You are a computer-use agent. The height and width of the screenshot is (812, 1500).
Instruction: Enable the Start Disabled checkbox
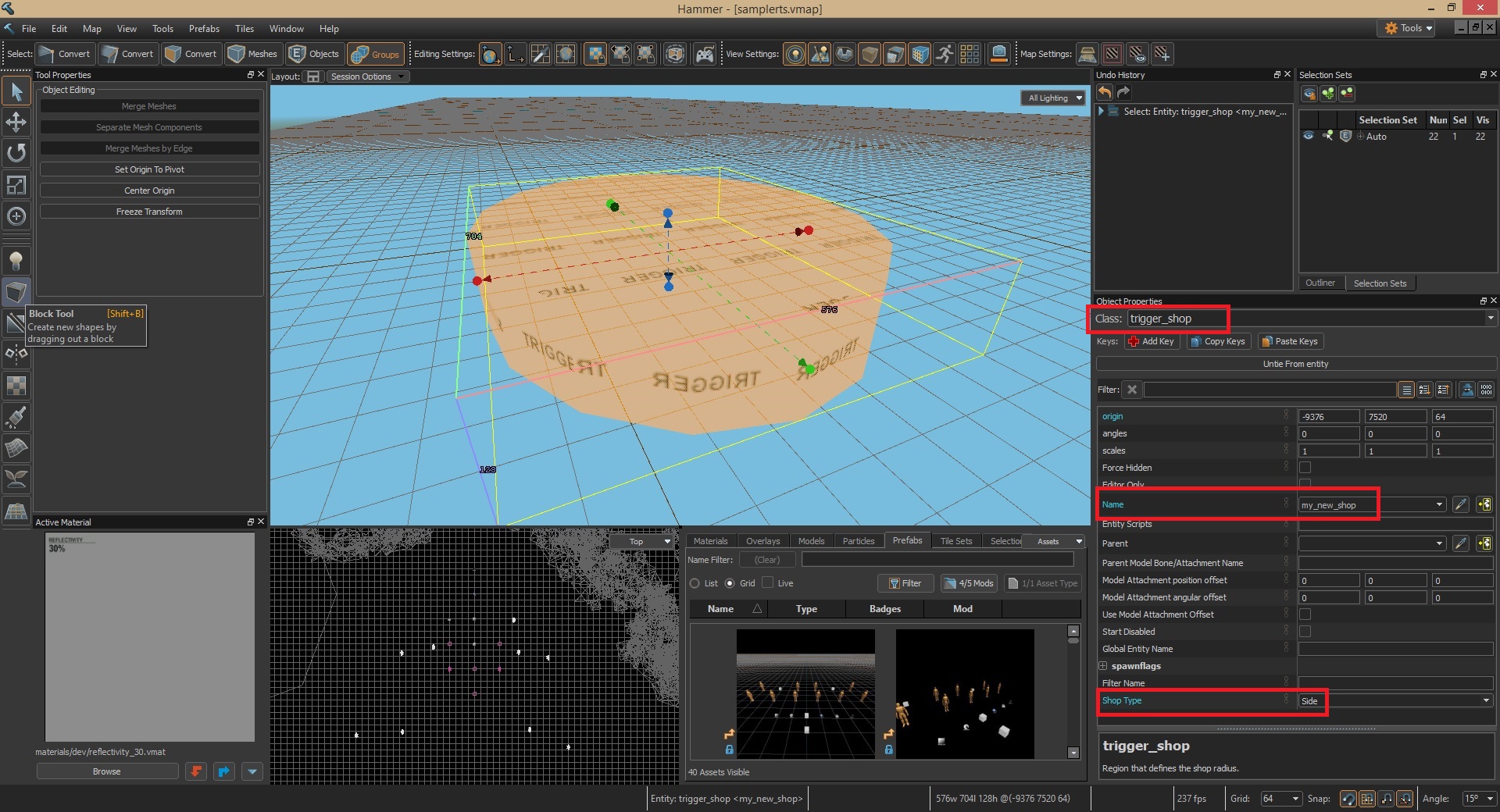click(1305, 632)
